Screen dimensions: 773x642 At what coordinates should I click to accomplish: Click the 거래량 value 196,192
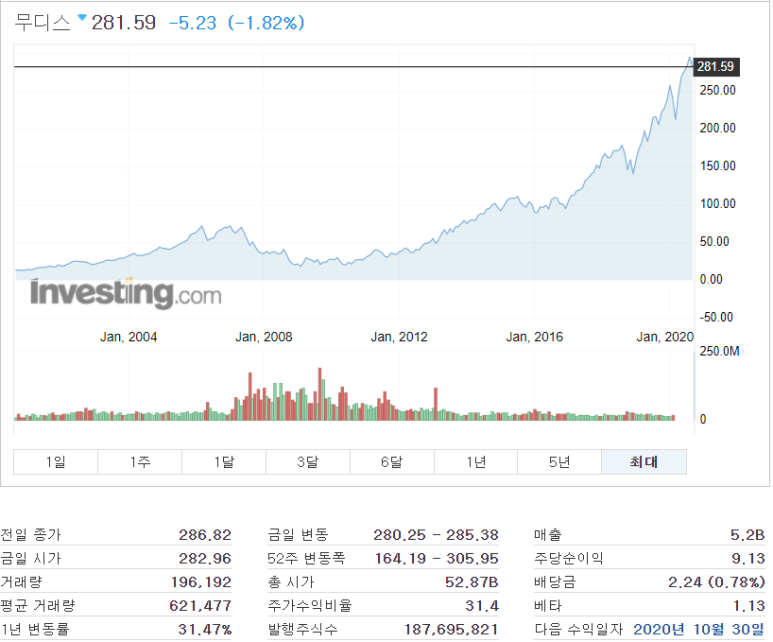click(x=201, y=582)
